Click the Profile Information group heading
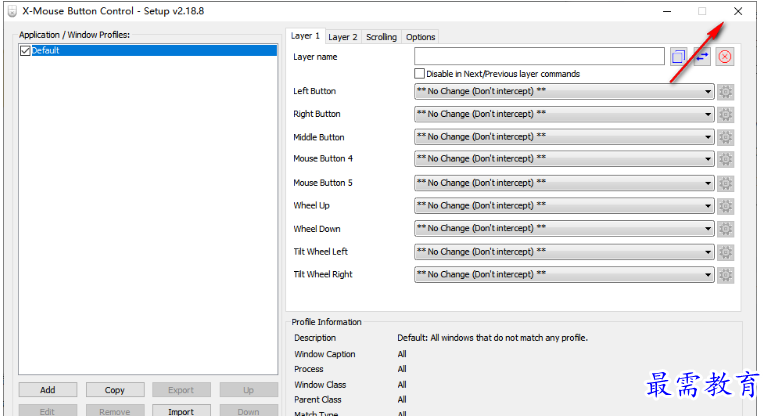Screen dimensions: 768x416 pos(326,322)
